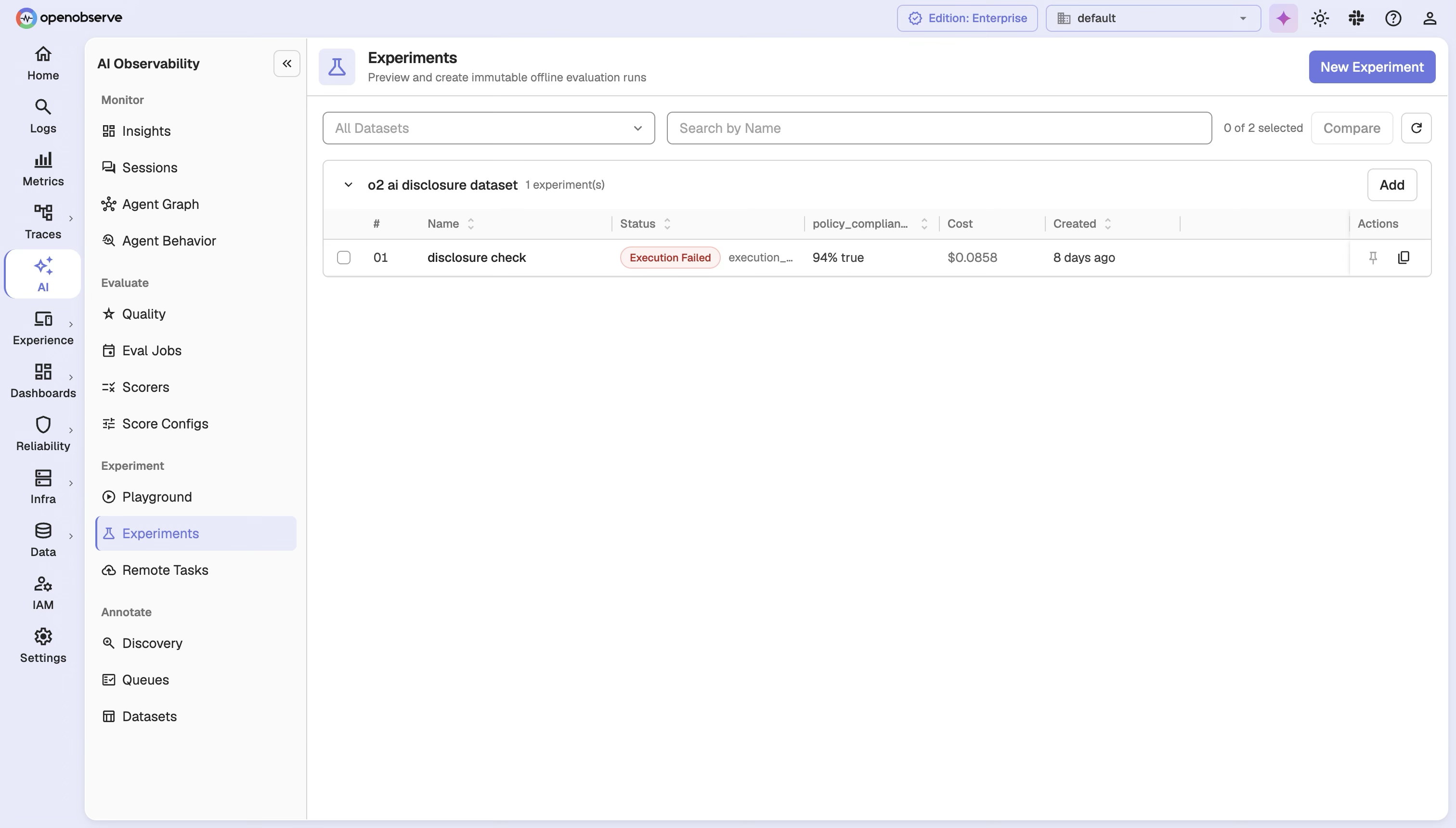Open Discovery in the sidebar
Viewport: 1456px width, 828px height.
[x=195, y=643]
